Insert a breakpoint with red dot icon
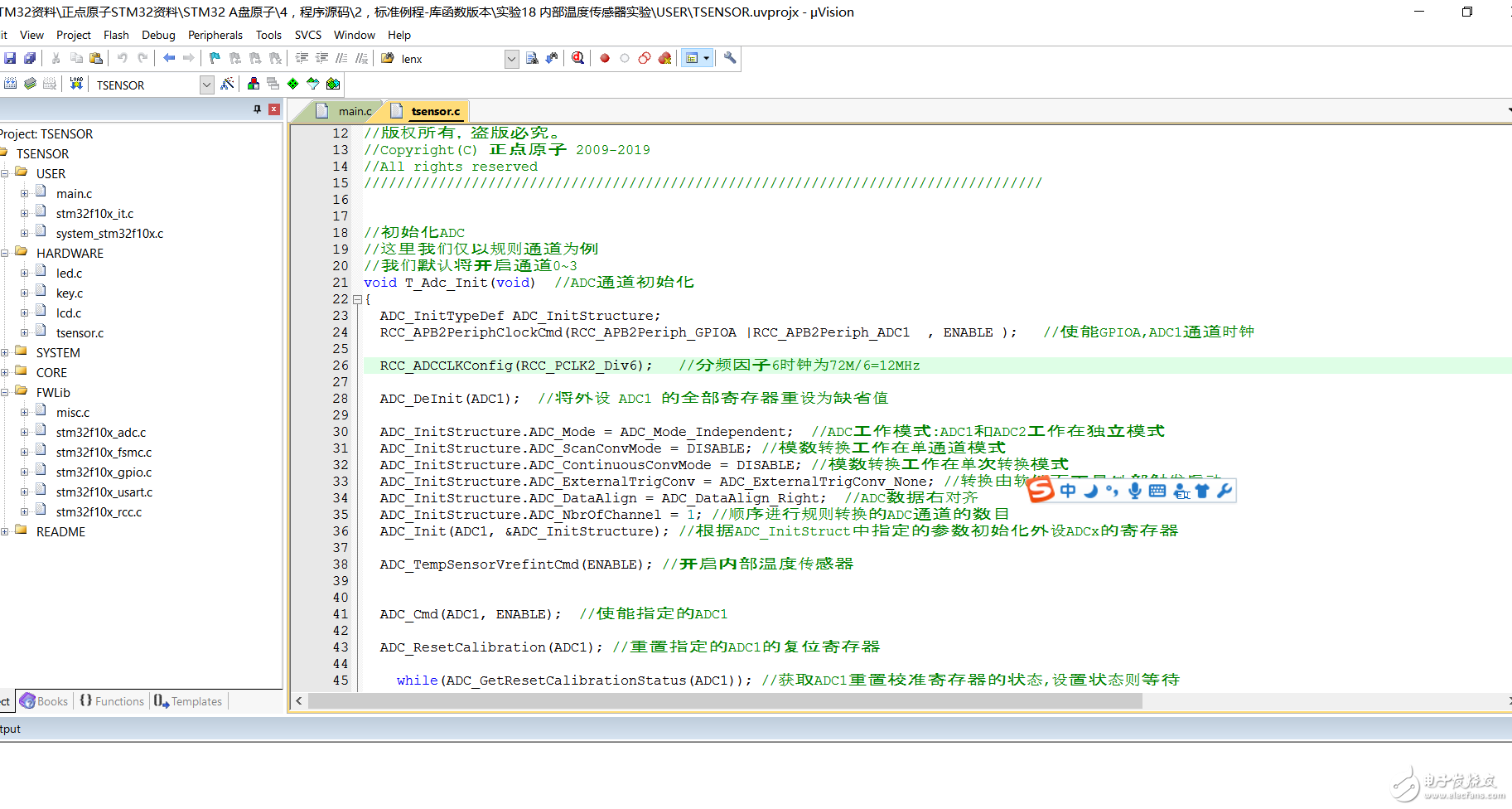 [605, 58]
